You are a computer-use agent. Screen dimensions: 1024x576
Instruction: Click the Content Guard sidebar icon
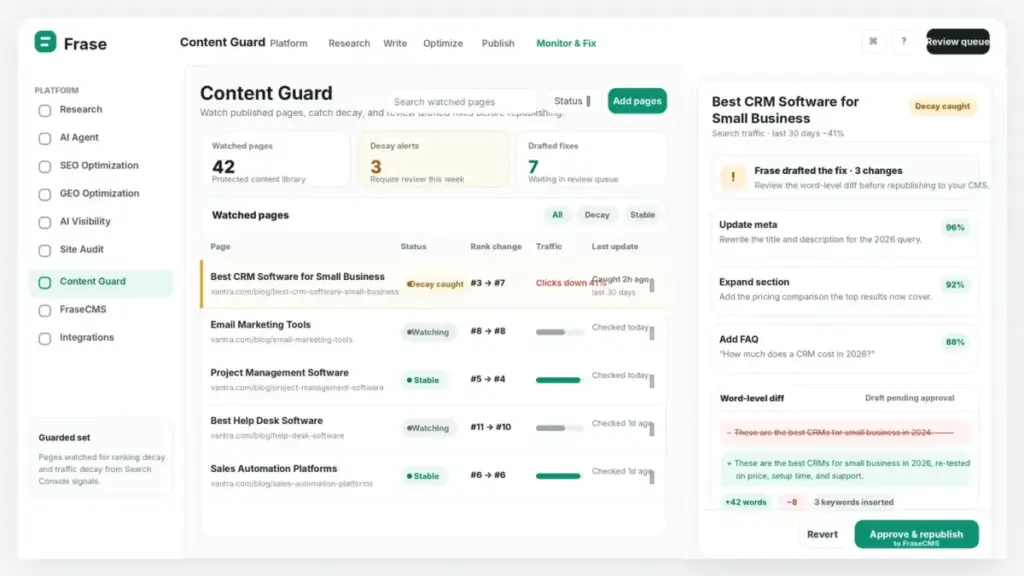(x=44, y=283)
